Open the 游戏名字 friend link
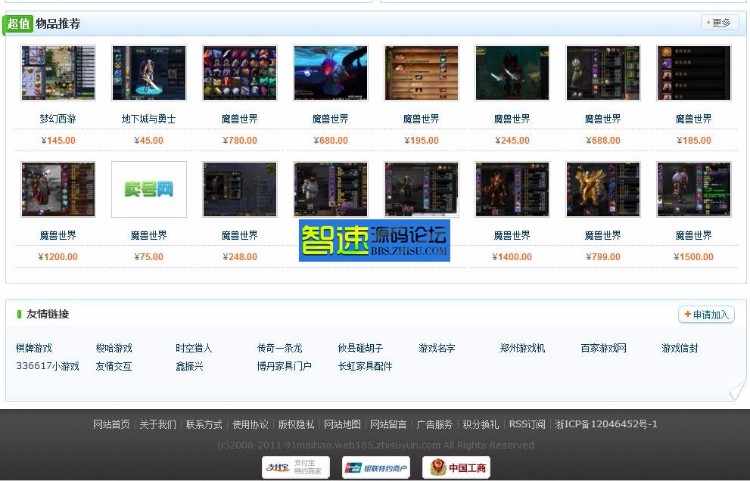The width and height of the screenshot is (750, 481). pyautogui.click(x=437, y=348)
